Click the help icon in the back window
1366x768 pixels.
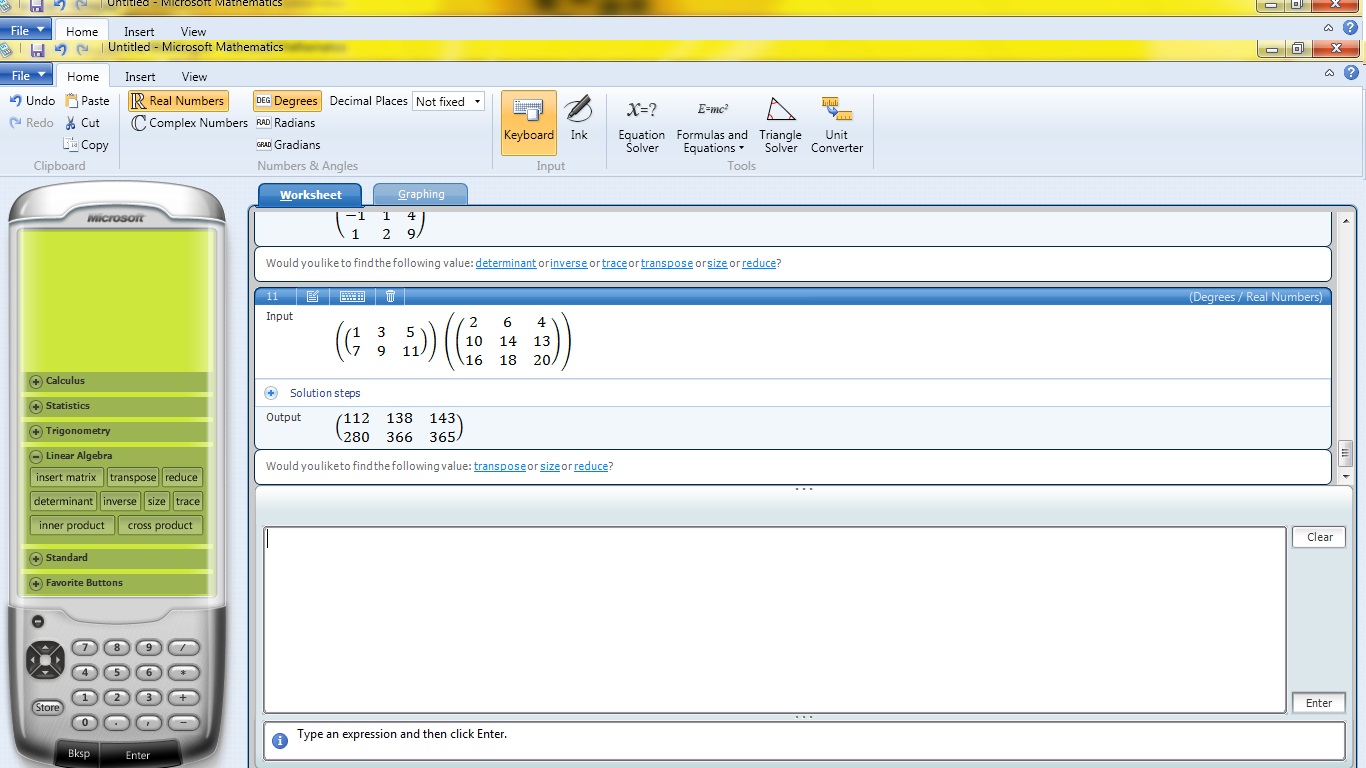(x=1350, y=28)
